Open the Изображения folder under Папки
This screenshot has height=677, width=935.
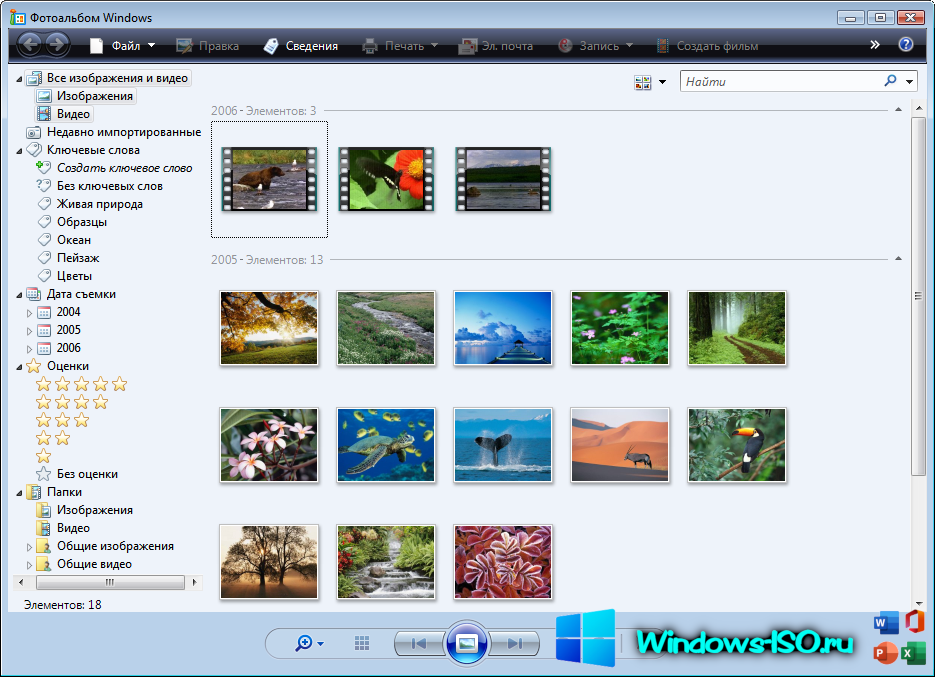[x=85, y=510]
